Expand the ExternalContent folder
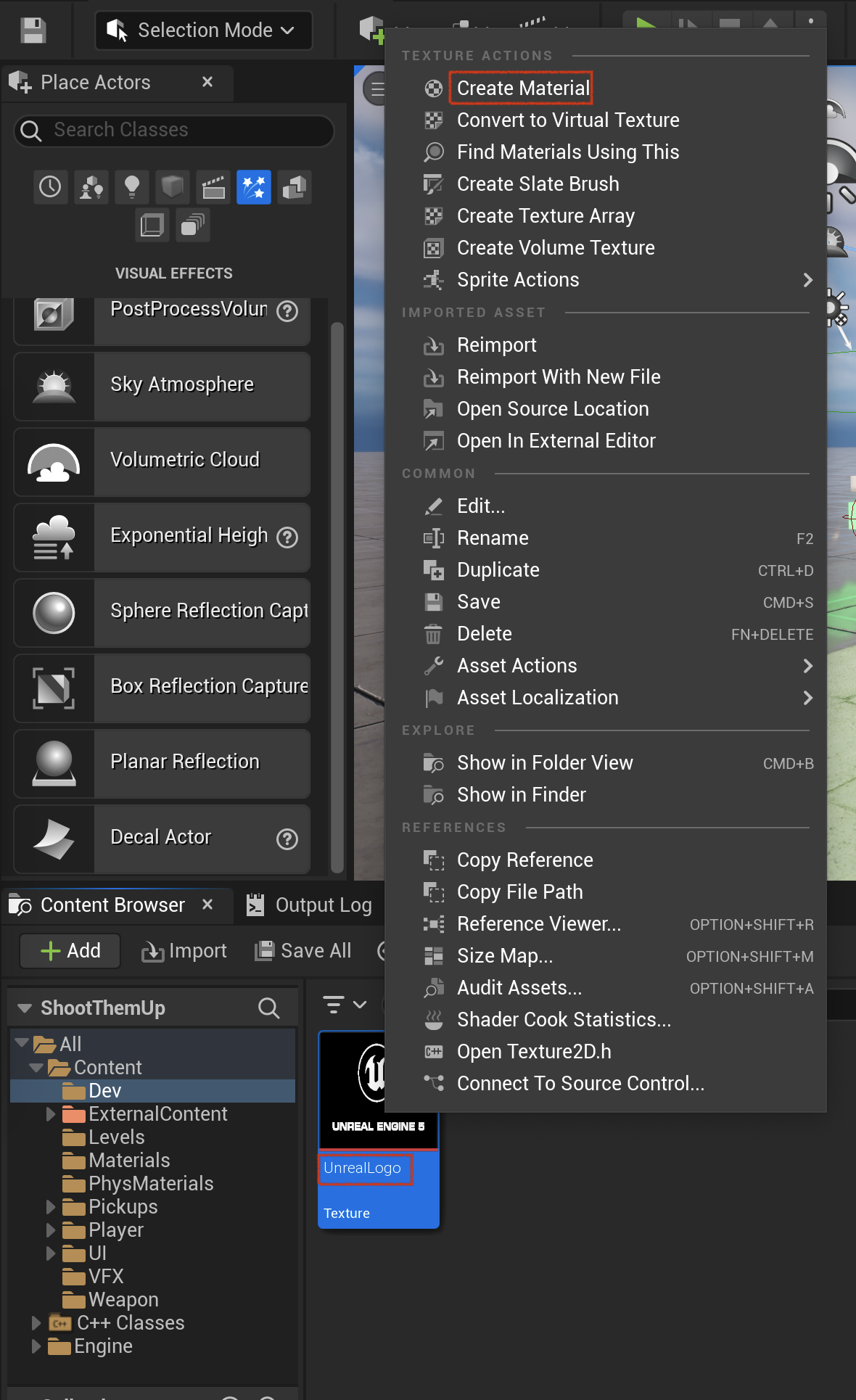Viewport: 856px width, 1400px height. [51, 1113]
